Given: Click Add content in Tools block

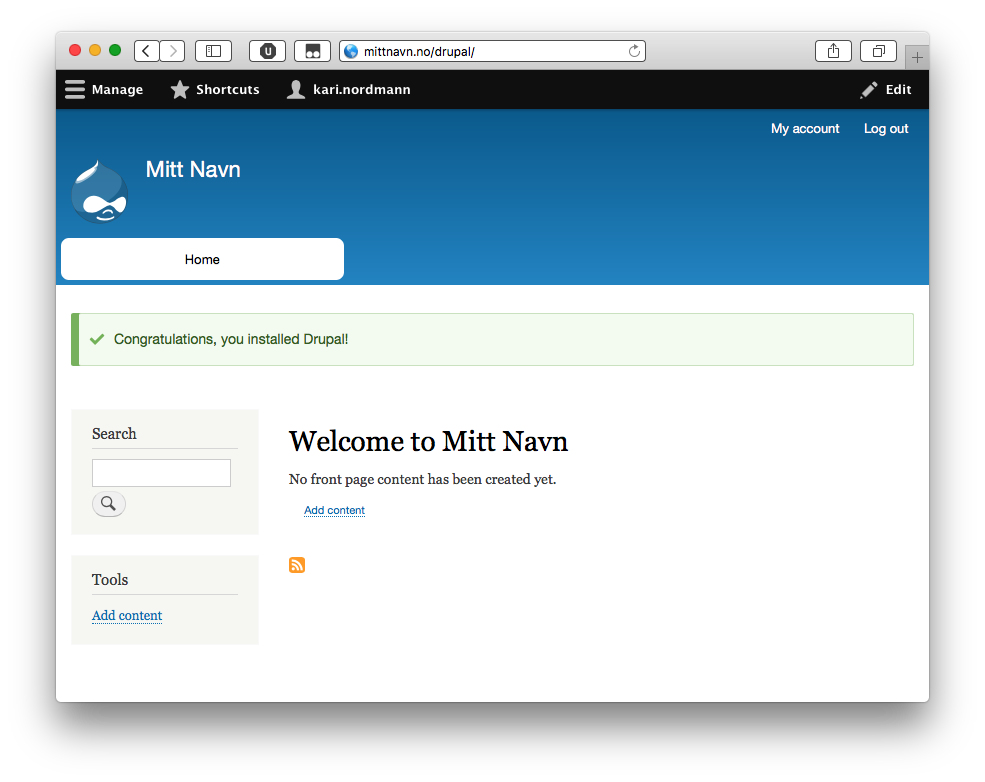Looking at the screenshot, I should coord(127,616).
